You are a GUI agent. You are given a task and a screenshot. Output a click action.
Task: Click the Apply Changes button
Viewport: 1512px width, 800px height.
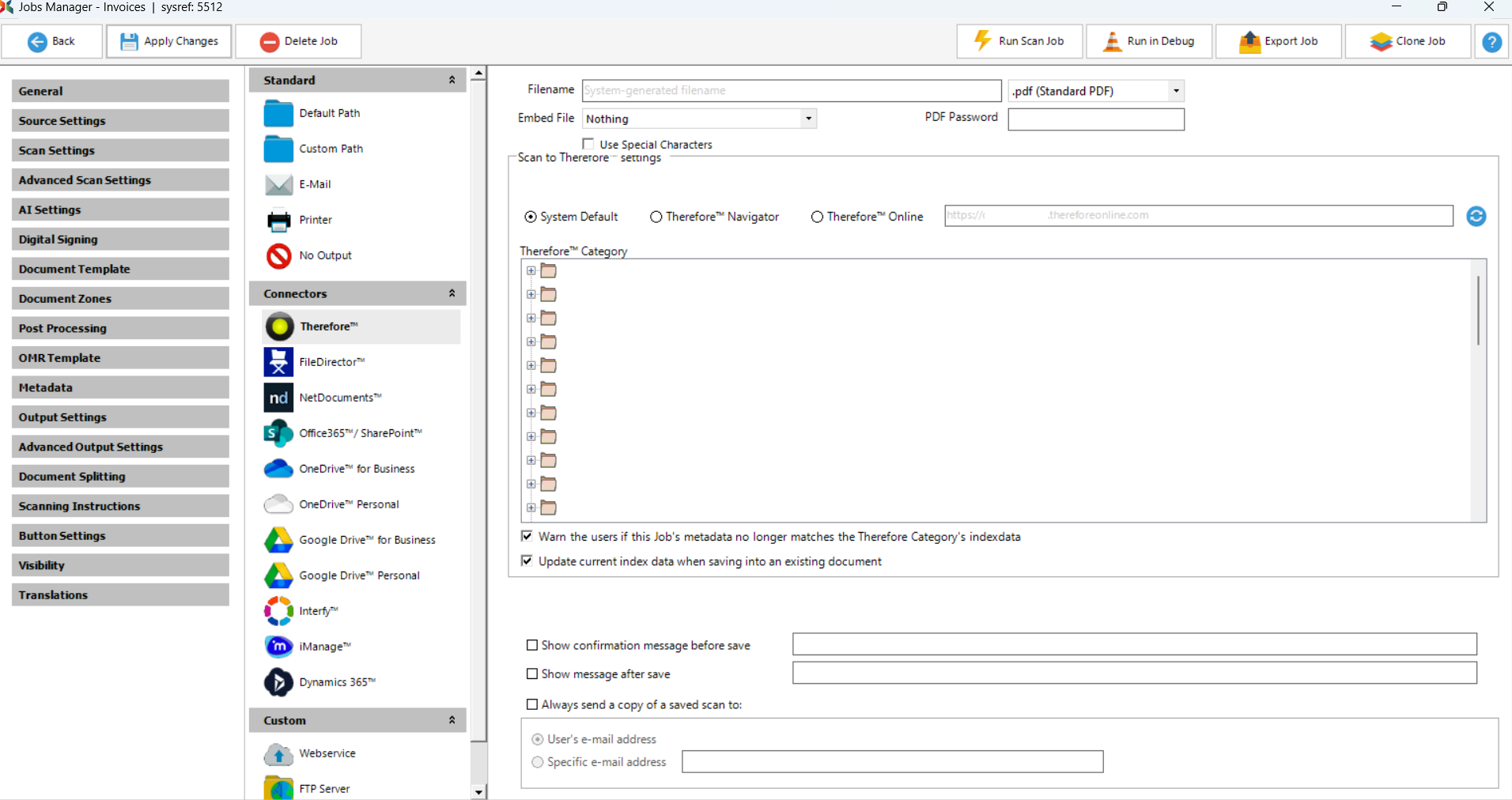[169, 41]
